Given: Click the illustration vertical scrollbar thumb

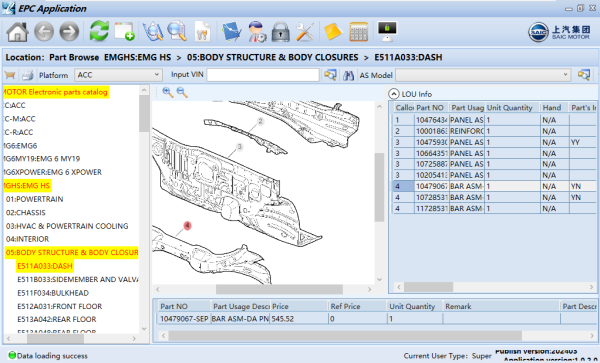Looking at the screenshot, I should pos(379,187).
